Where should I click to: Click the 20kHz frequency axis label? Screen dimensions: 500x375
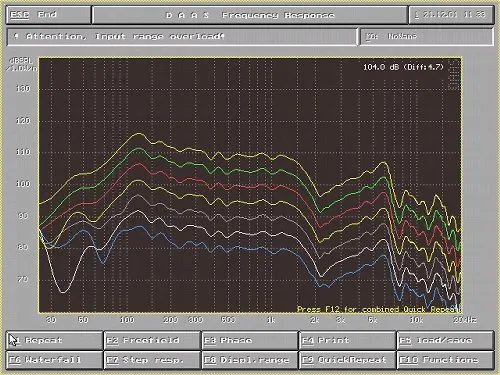pyautogui.click(x=465, y=320)
